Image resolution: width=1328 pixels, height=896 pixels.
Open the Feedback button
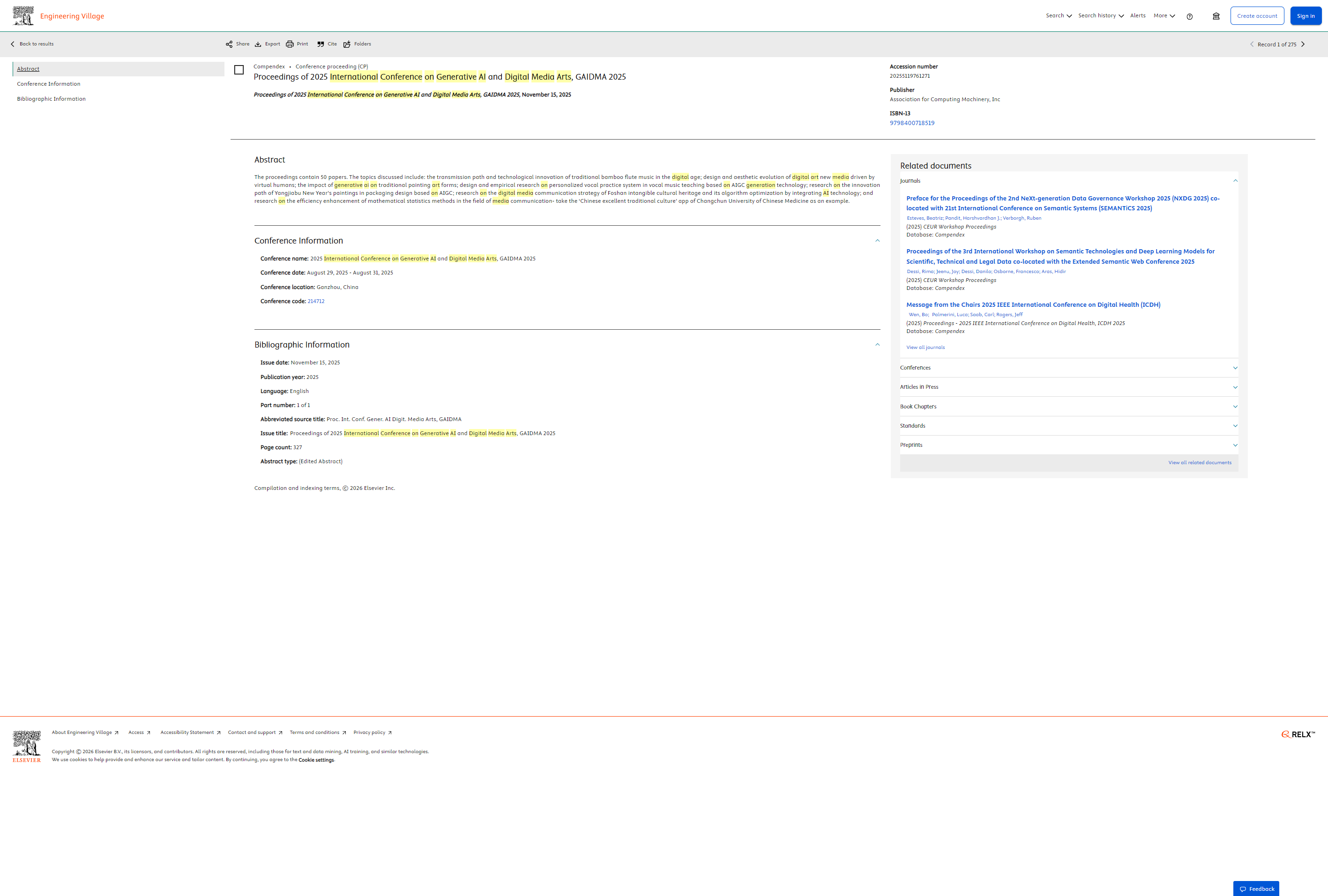pyautogui.click(x=1256, y=889)
